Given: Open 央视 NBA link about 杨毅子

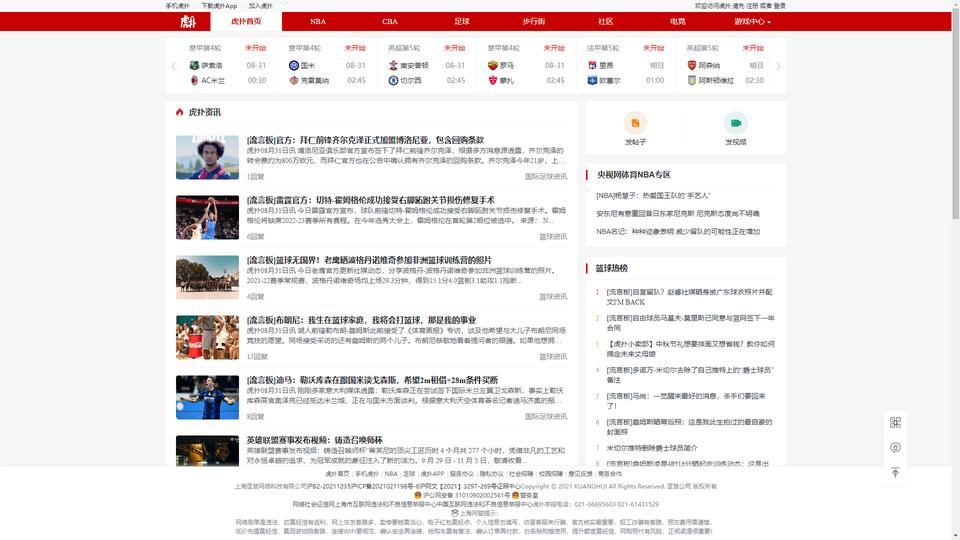Looking at the screenshot, I should (653, 196).
